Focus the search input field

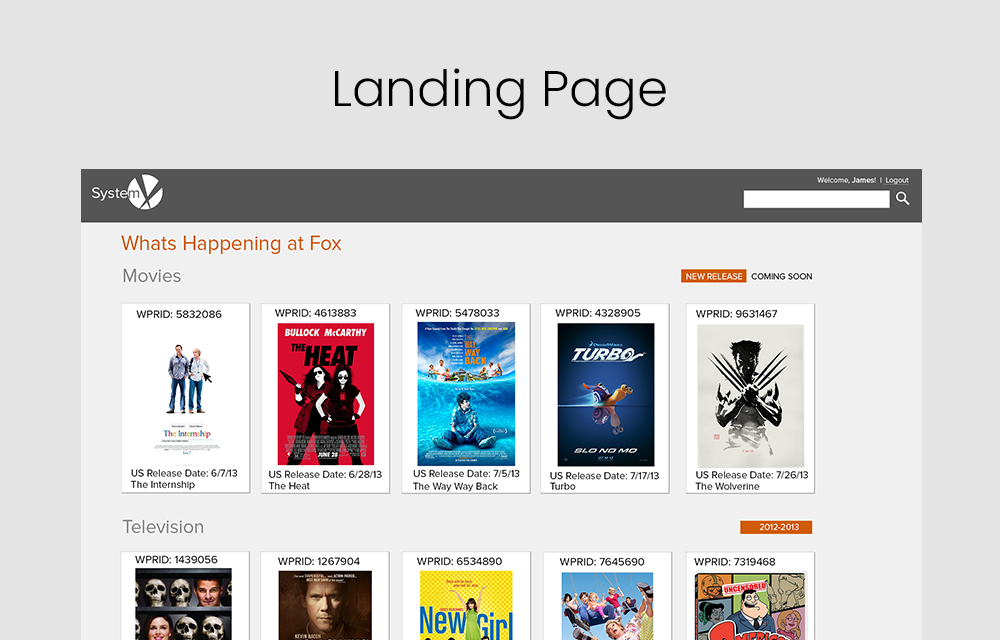[x=816, y=200]
